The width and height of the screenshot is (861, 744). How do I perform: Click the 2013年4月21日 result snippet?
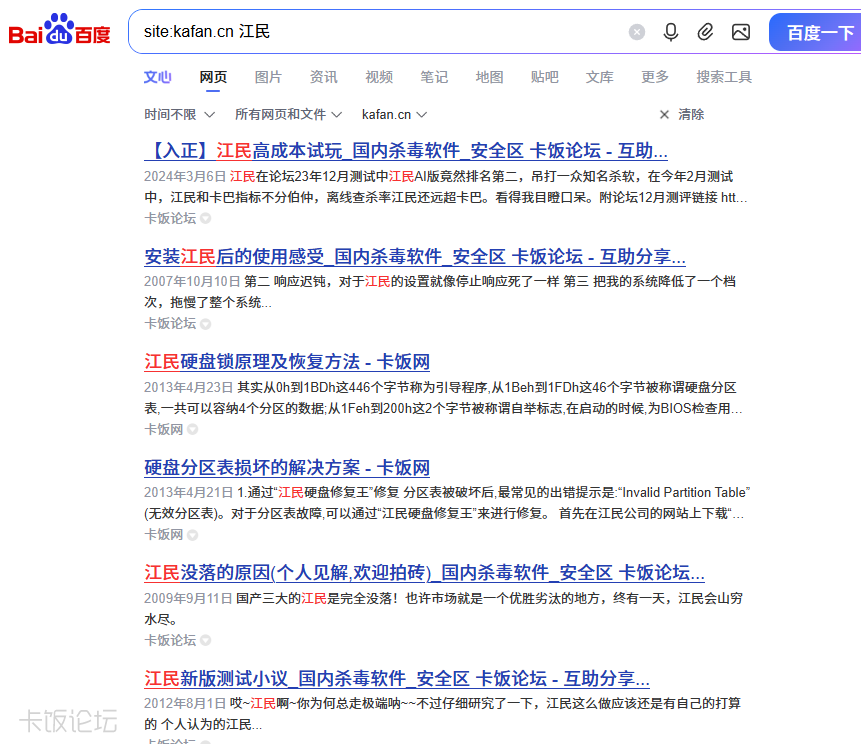coord(447,503)
